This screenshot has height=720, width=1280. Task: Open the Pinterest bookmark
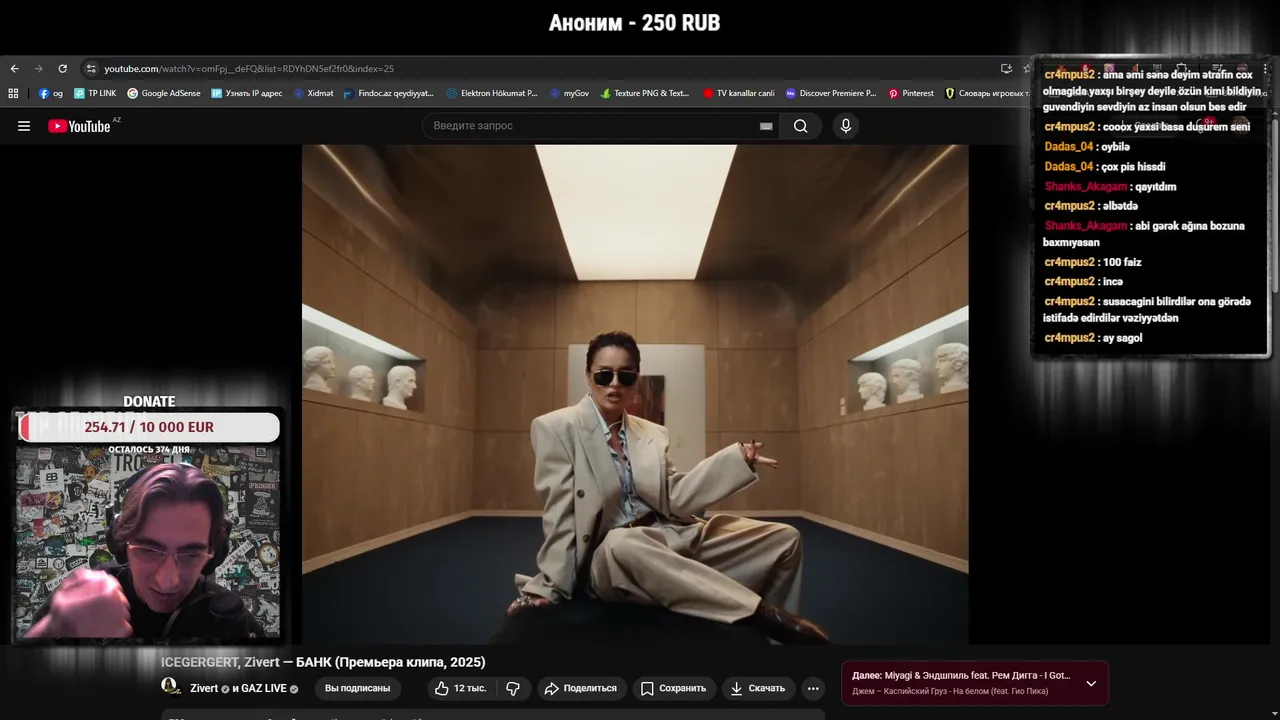[x=911, y=93]
